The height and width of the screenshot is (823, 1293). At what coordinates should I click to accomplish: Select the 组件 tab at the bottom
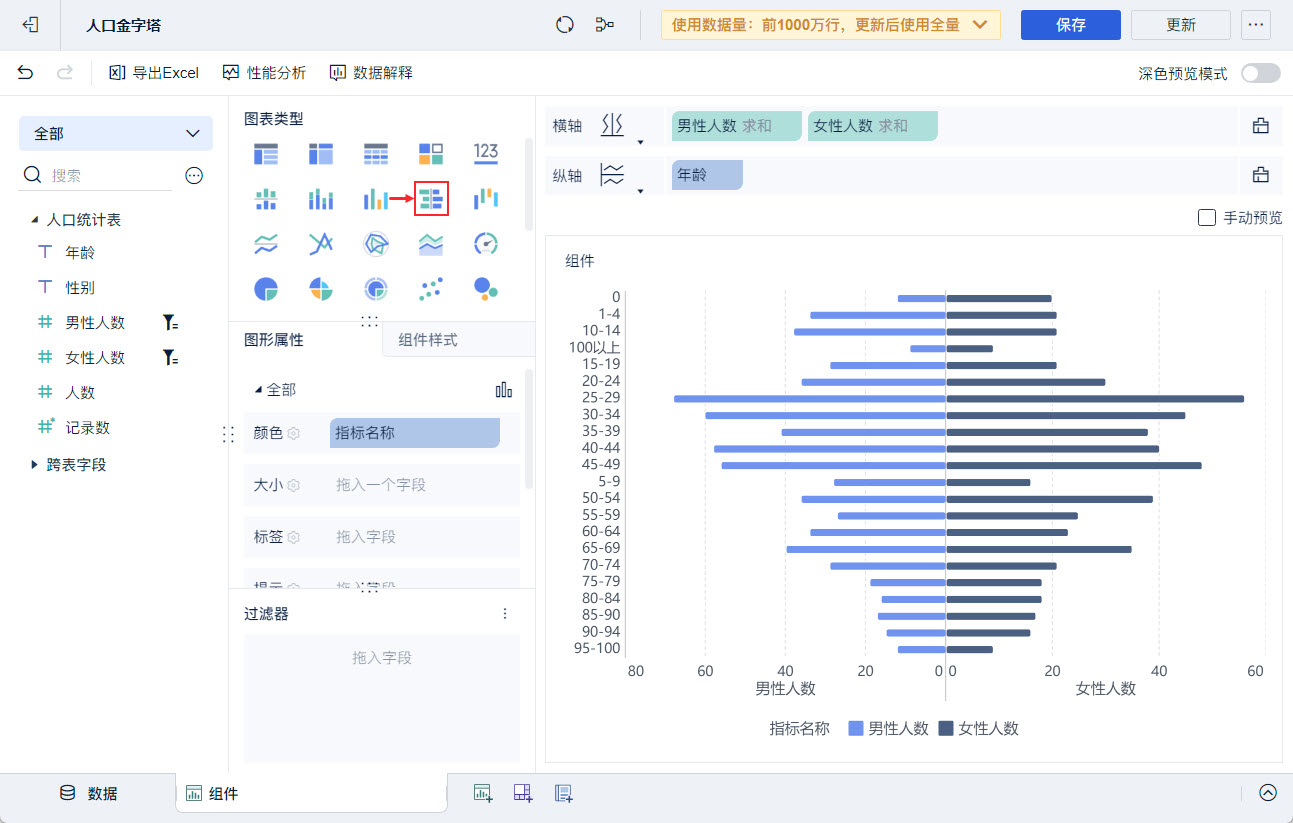(x=312, y=793)
